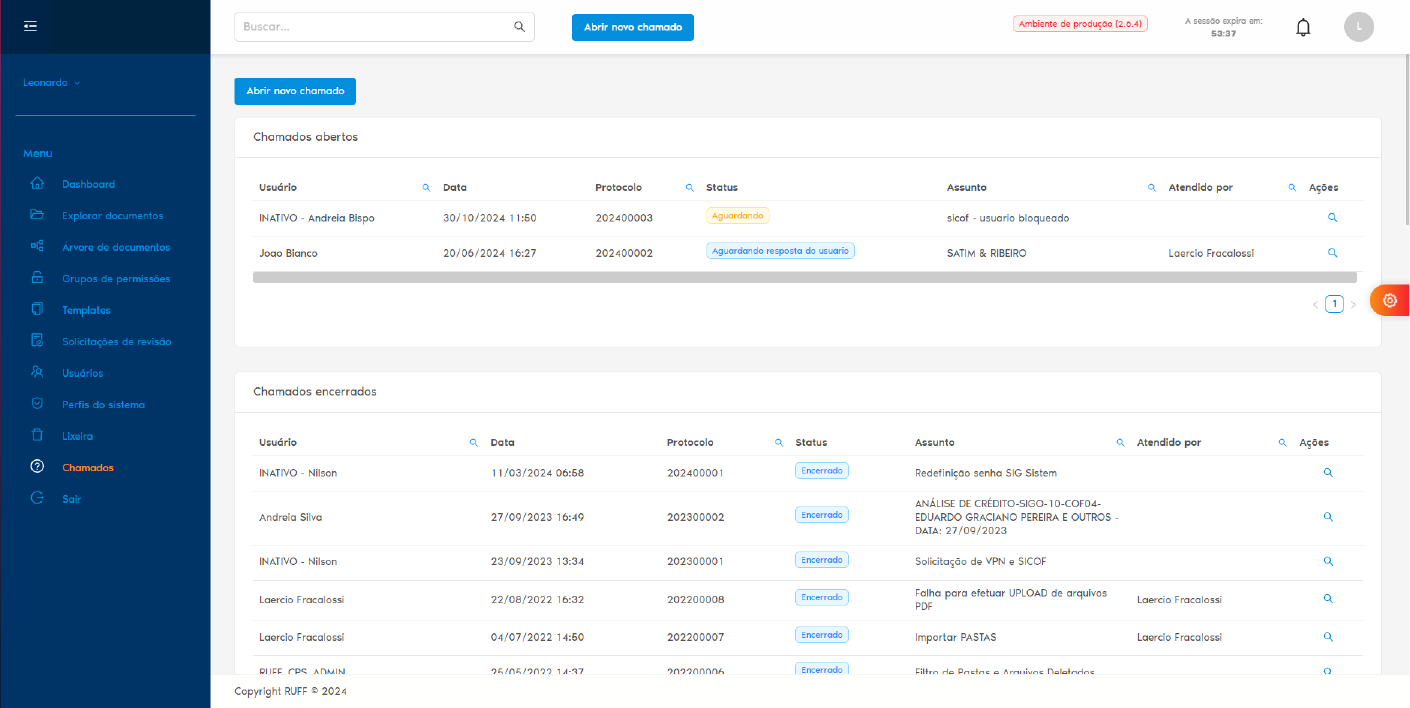This screenshot has height=708, width=1410.
Task: Open Arvore de documentos menu item
Action: pyautogui.click(x=116, y=247)
